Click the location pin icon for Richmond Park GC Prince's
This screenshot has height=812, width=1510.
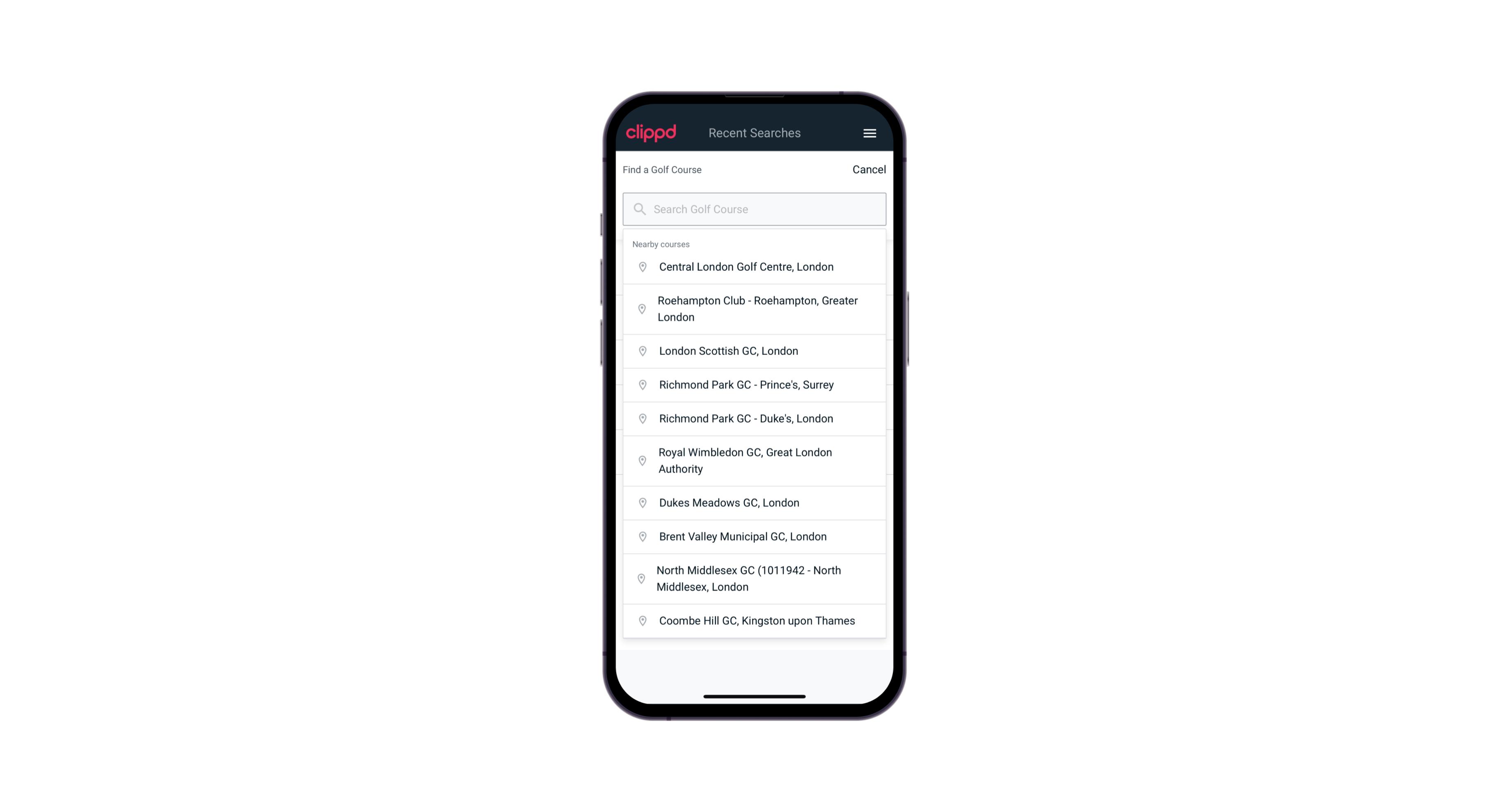pos(641,385)
